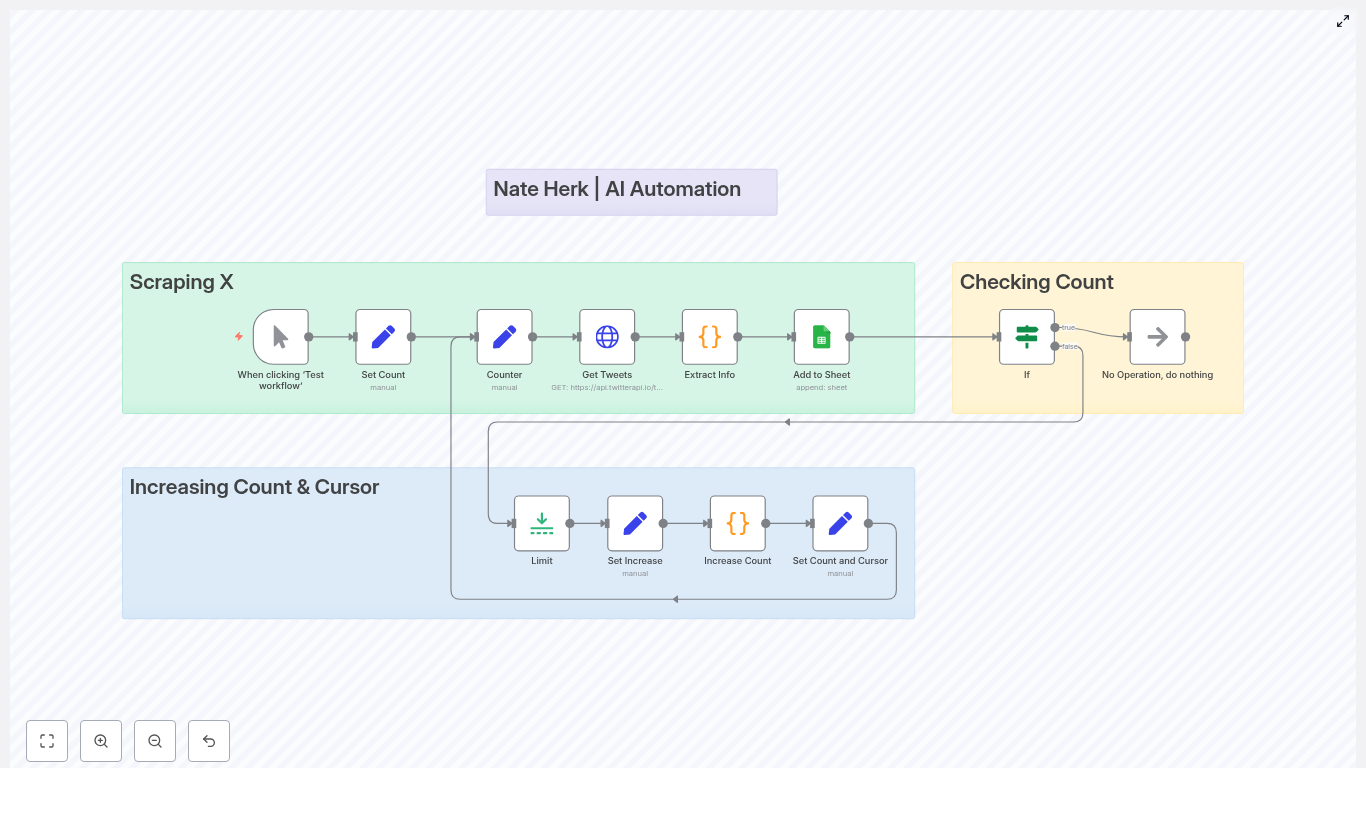Image resolution: width=1366 pixels, height=814 pixels.
Task: Open the Increase Count code node
Action: click(738, 523)
